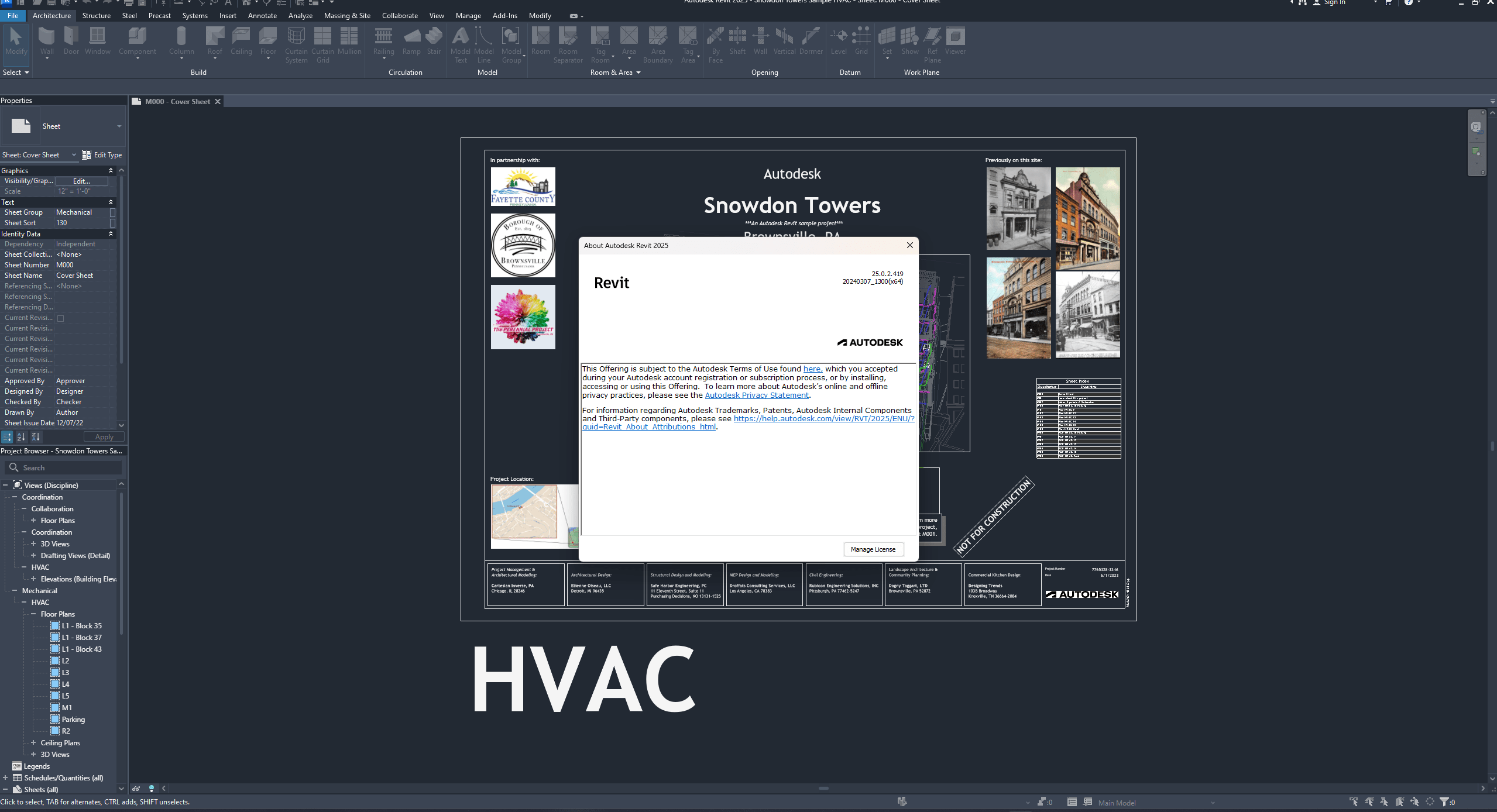1497x812 pixels.
Task: Switch to the Collaborate ribbon tab
Action: coord(400,16)
